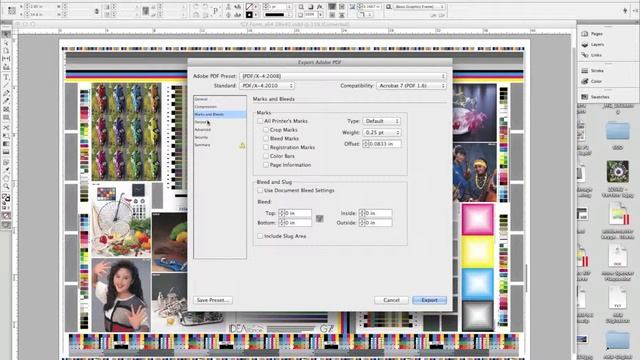Image resolution: width=640 pixels, height=360 pixels.
Task: Click the bicycle still-life image on page
Action: pyautogui.click(x=121, y=219)
